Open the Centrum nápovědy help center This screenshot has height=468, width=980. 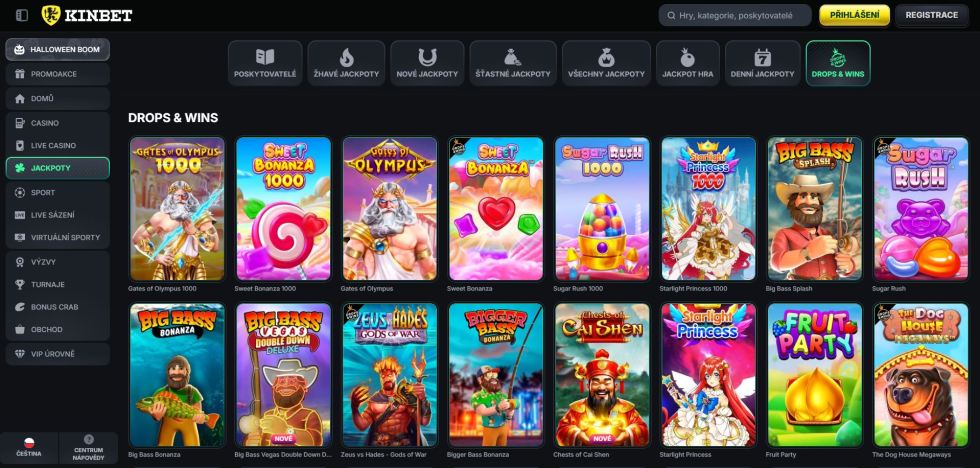[x=88, y=447]
